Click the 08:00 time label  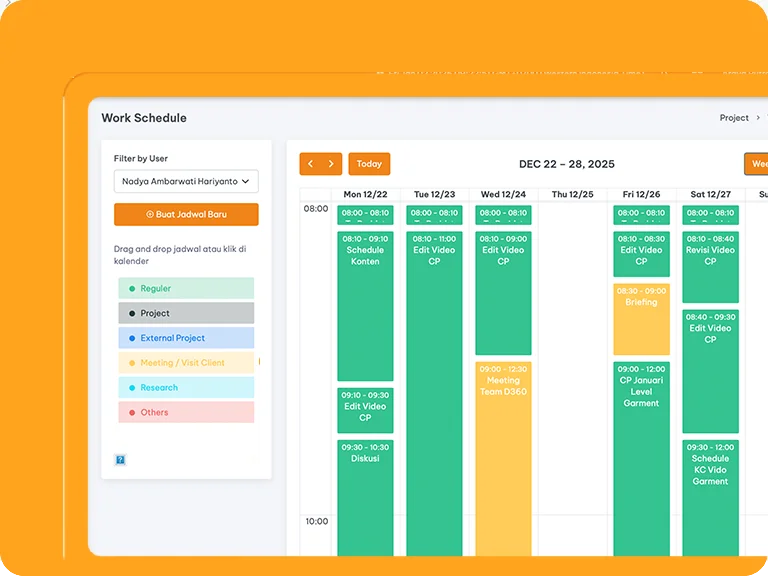click(316, 209)
